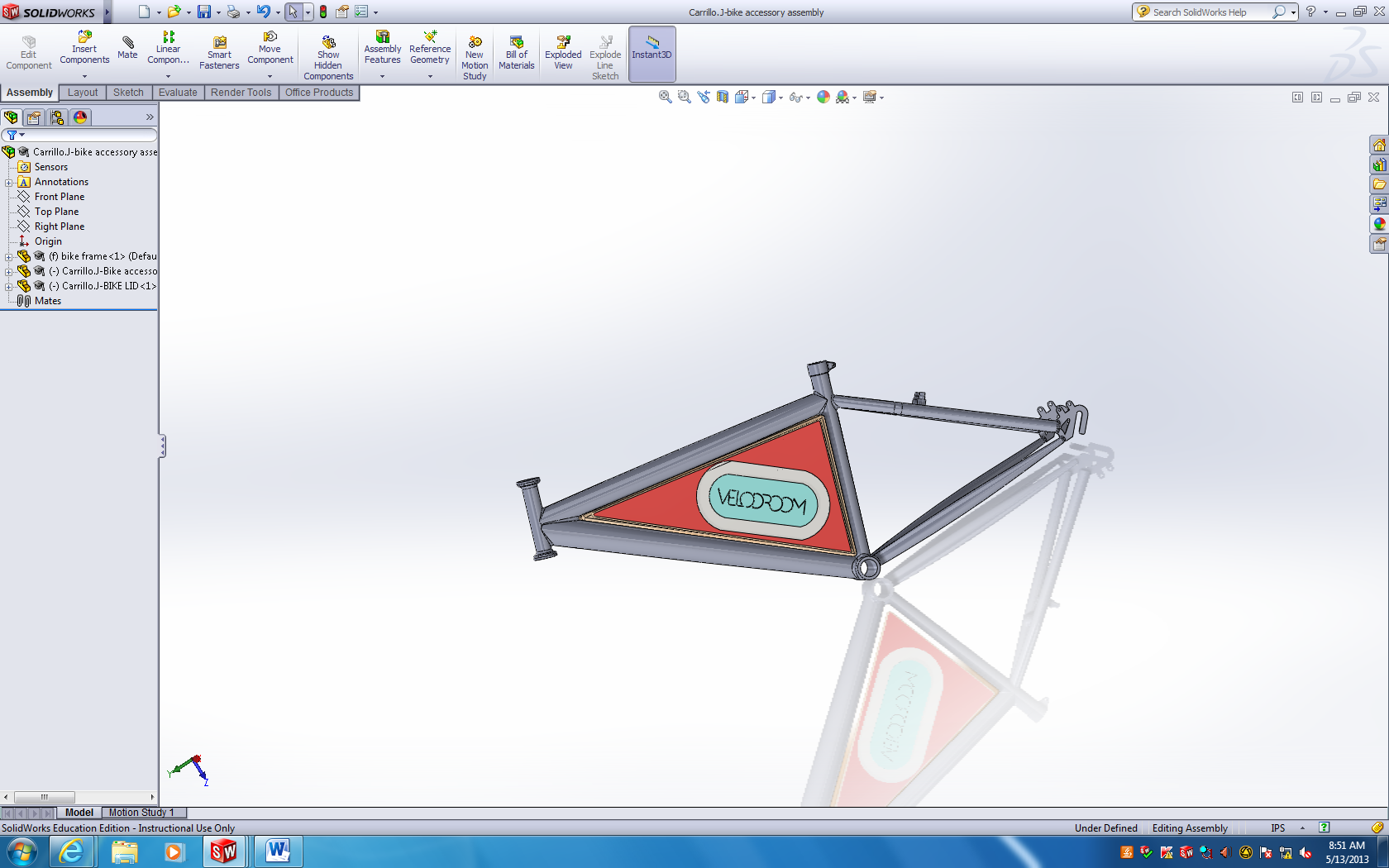Open the ConfigurationManager tab
1389x868 pixels.
point(57,117)
